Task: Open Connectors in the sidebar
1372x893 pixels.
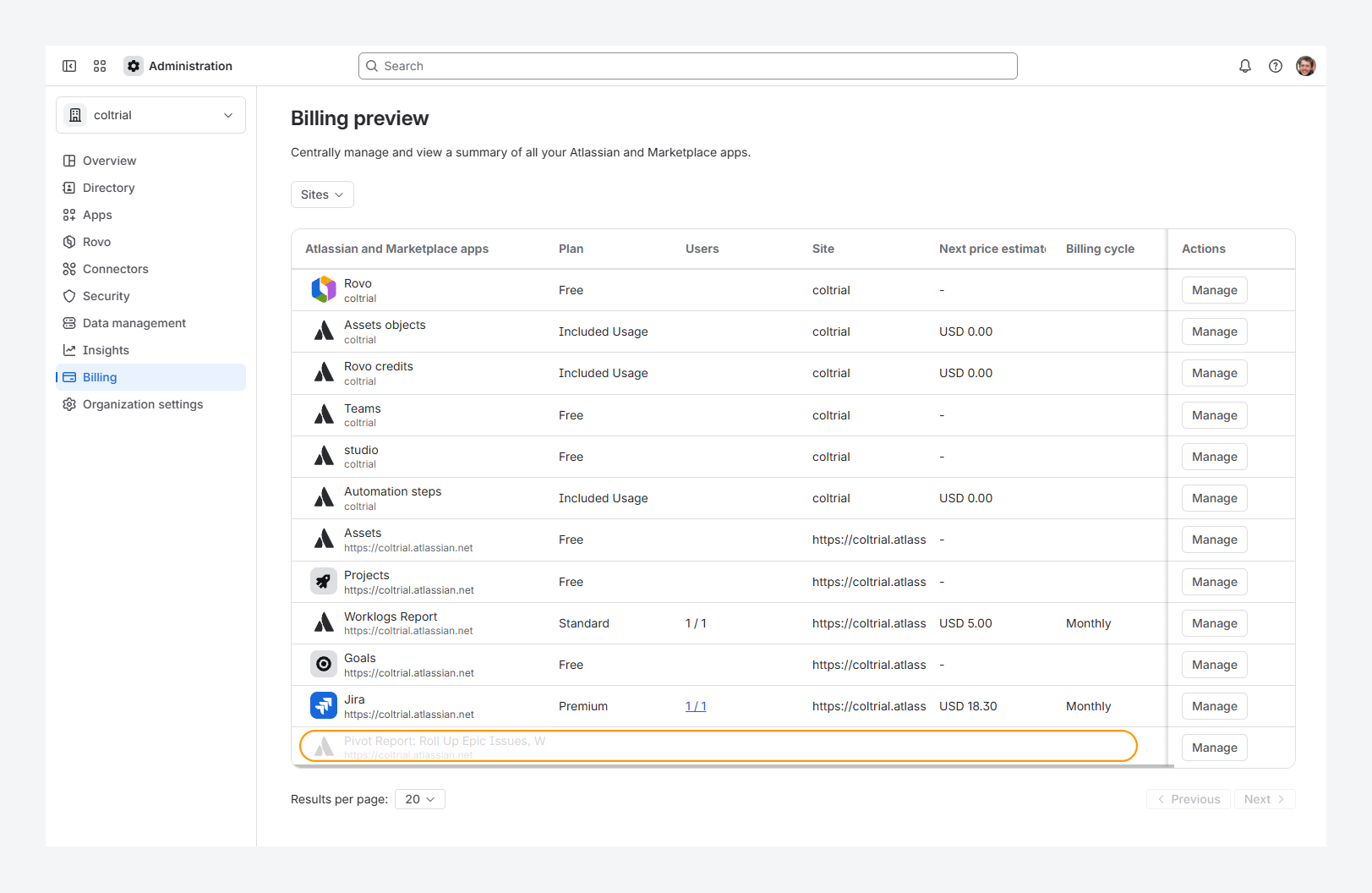Action: (150, 269)
